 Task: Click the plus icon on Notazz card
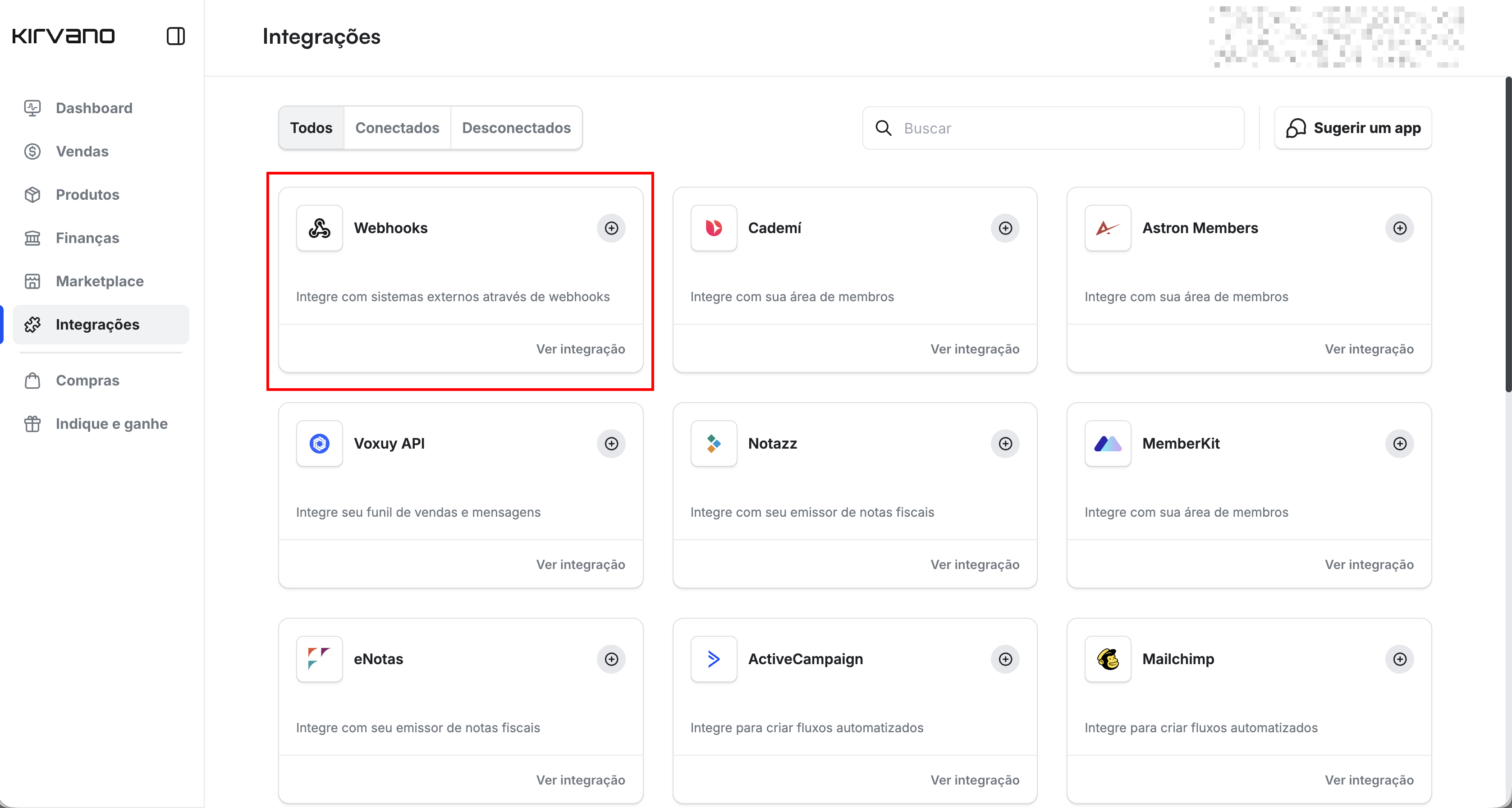[1005, 443]
